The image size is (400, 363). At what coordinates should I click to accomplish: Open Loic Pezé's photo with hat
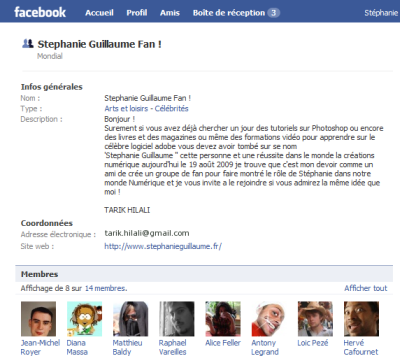[x=315, y=319]
